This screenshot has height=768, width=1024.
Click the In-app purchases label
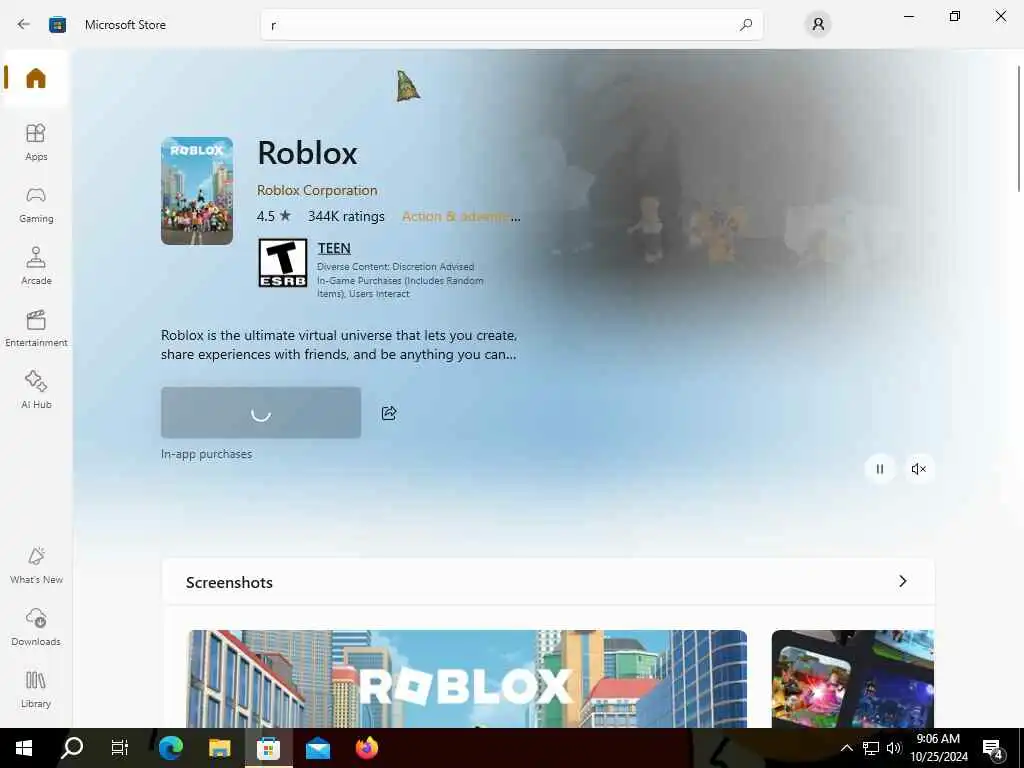(x=206, y=454)
